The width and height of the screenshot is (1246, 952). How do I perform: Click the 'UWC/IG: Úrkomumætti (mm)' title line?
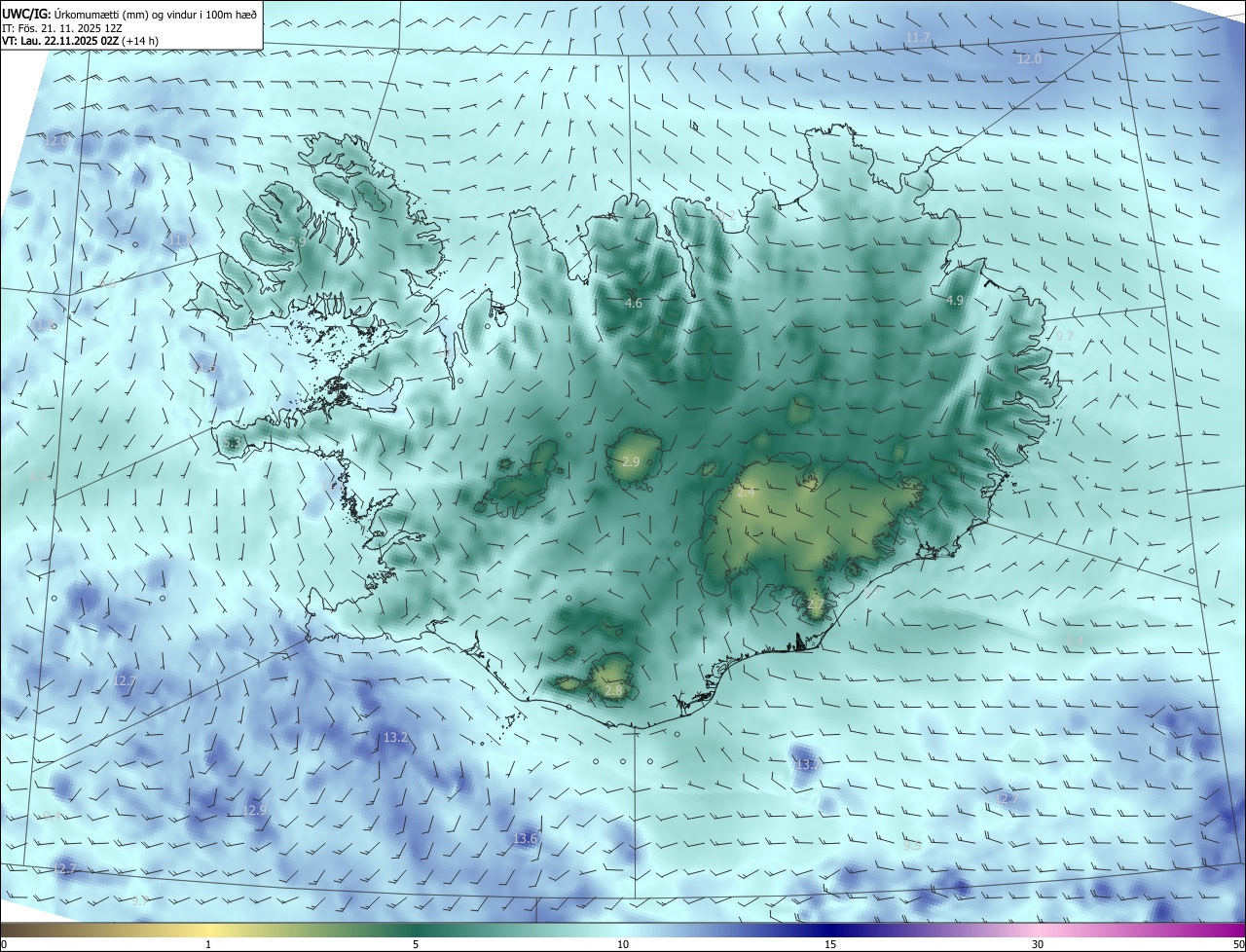click(x=129, y=13)
